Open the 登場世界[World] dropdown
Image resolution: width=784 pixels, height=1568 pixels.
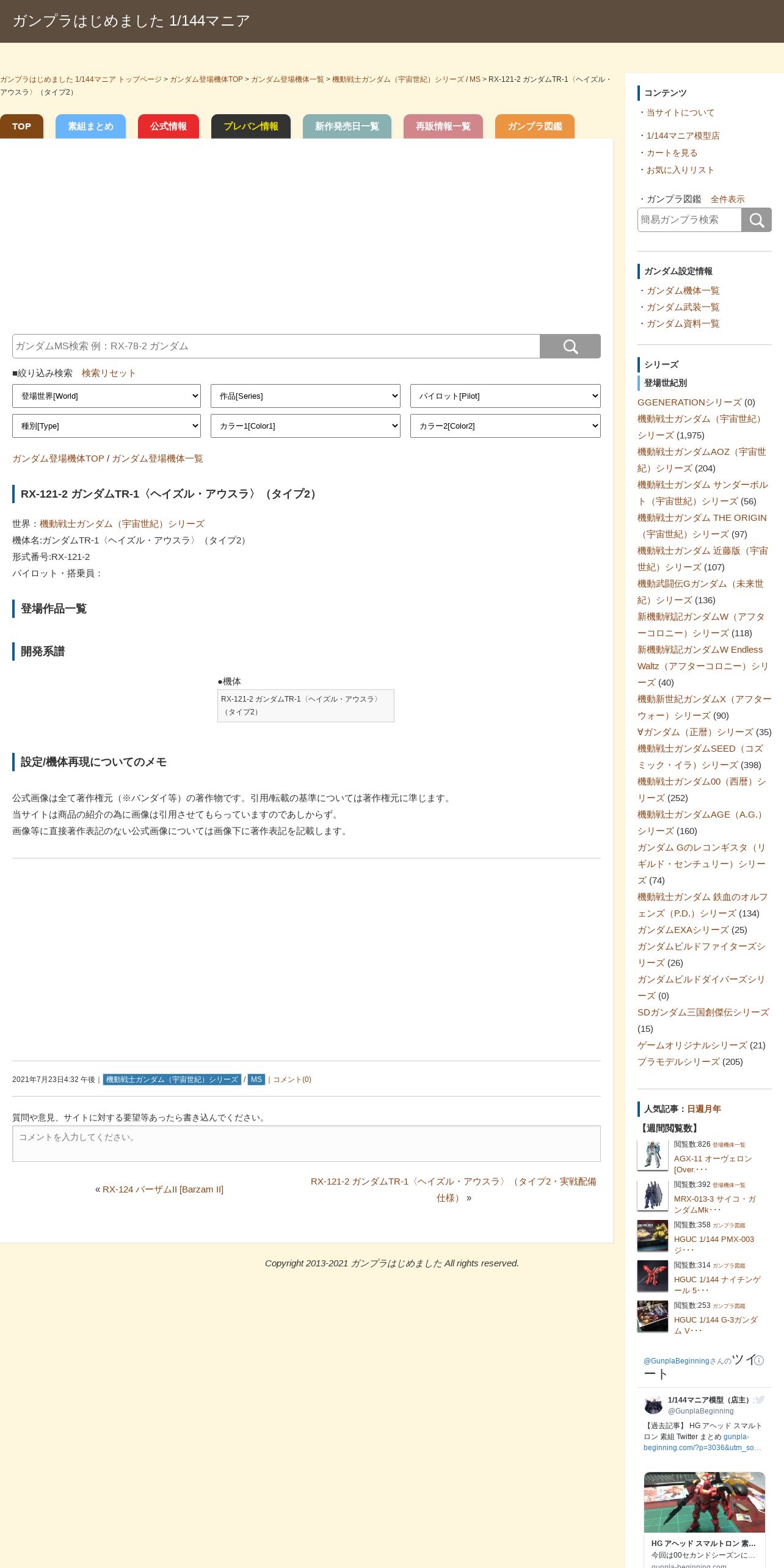(x=106, y=396)
